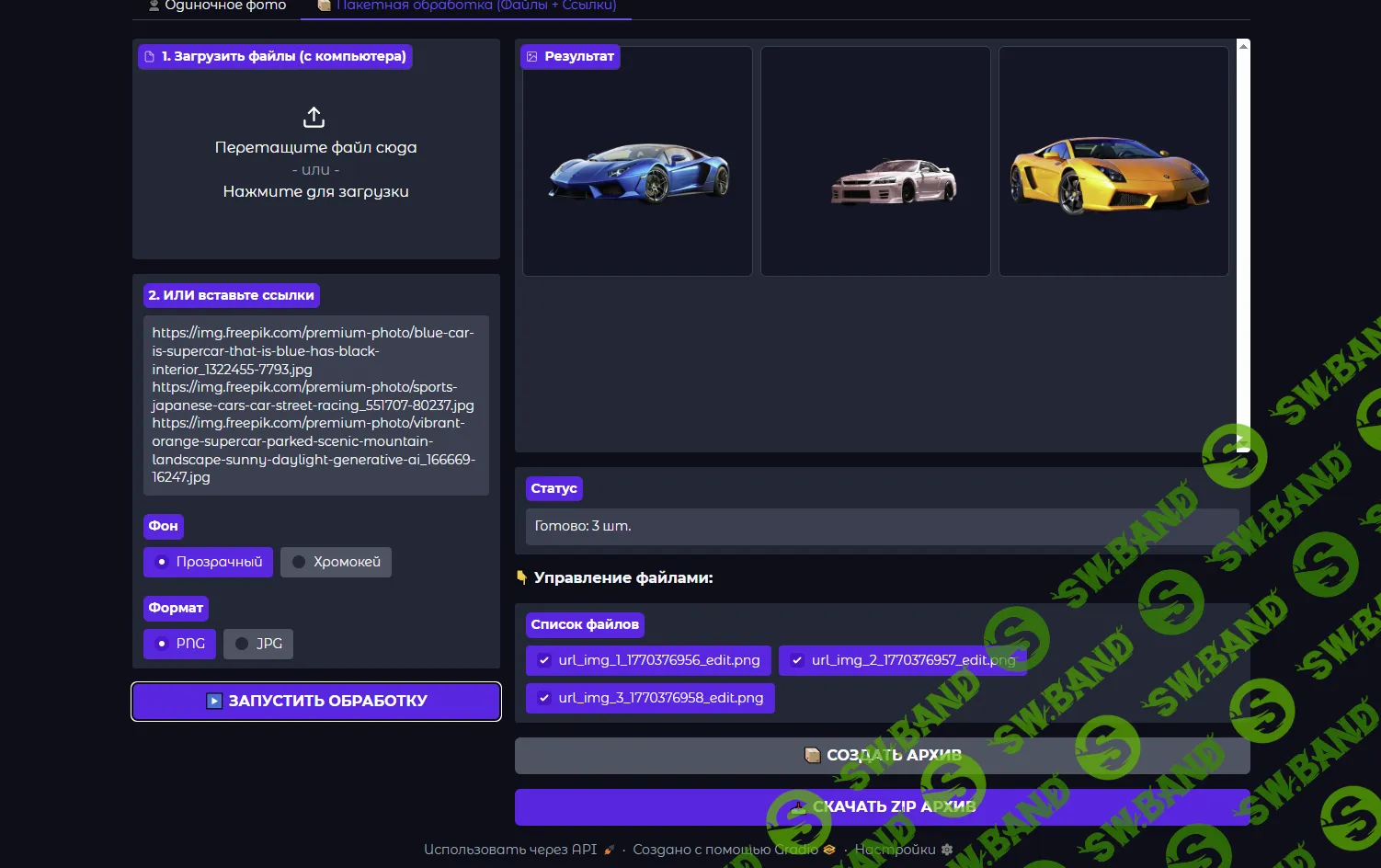Open the Пакетная обработка tab
The width and height of the screenshot is (1381, 868).
coord(467,6)
